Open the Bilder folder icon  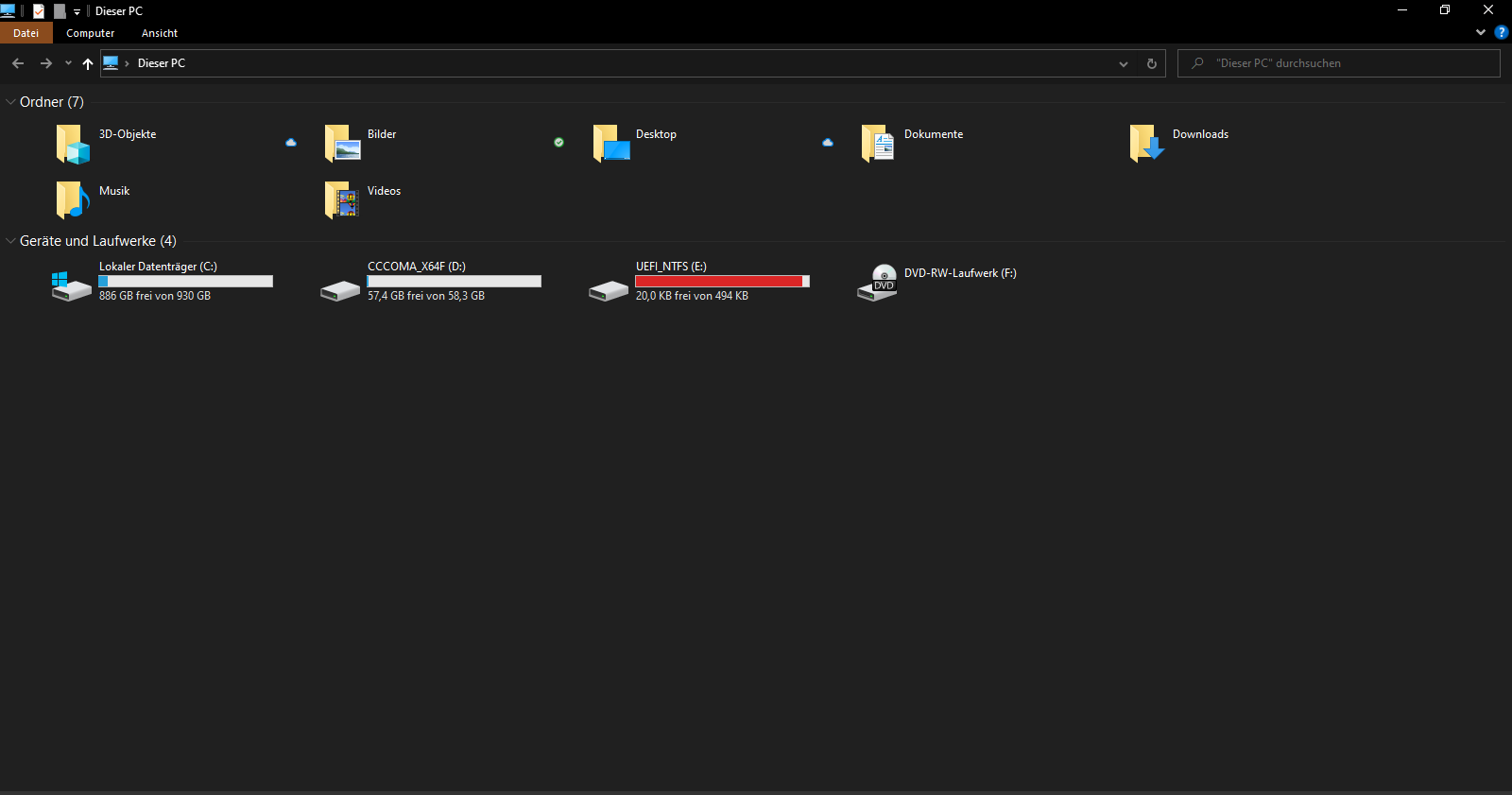[342, 144]
